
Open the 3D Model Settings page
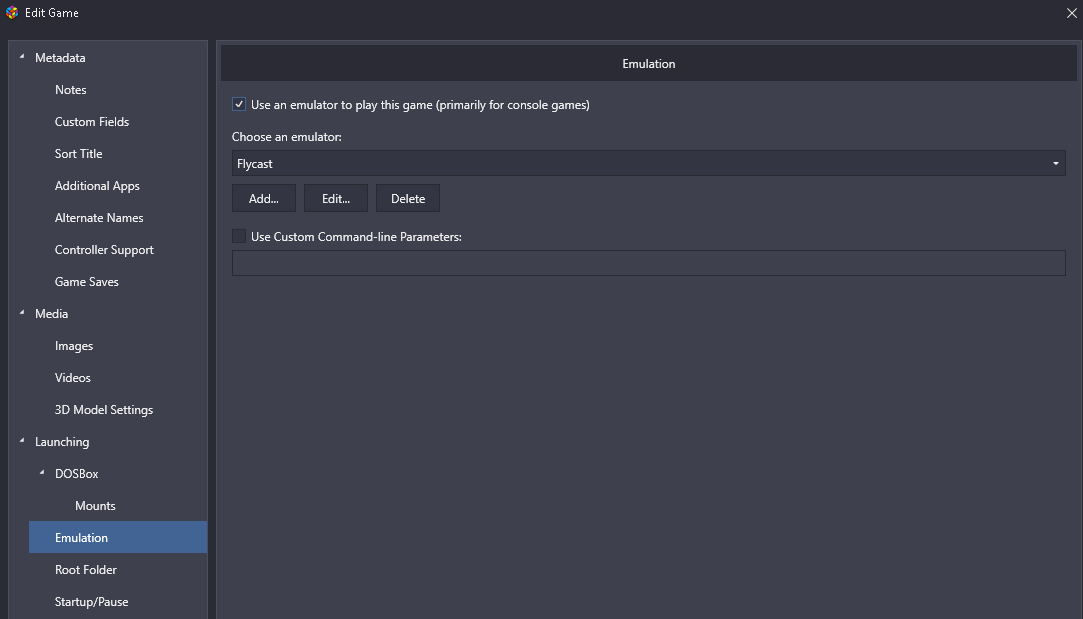click(104, 410)
